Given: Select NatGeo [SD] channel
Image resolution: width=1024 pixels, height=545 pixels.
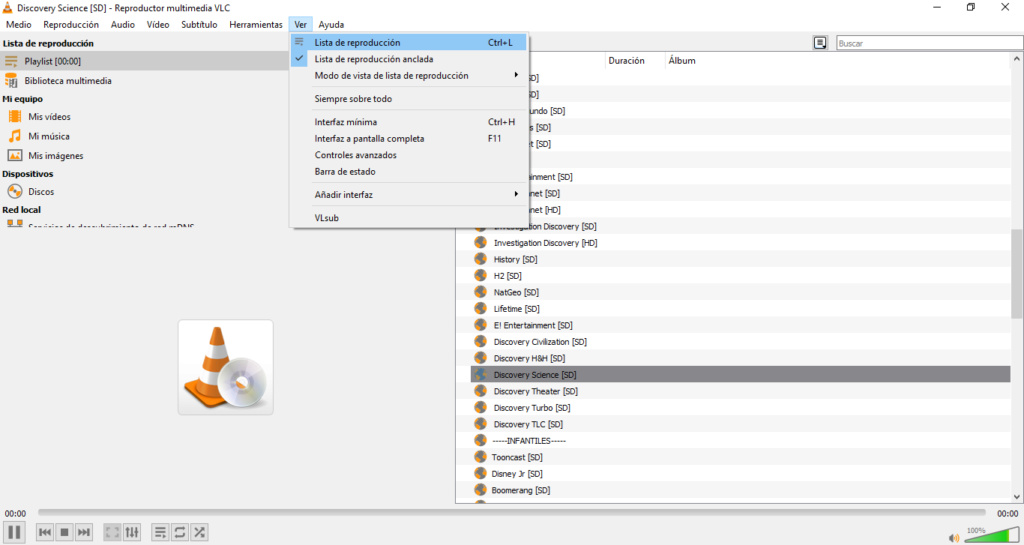Looking at the screenshot, I should point(516,292).
